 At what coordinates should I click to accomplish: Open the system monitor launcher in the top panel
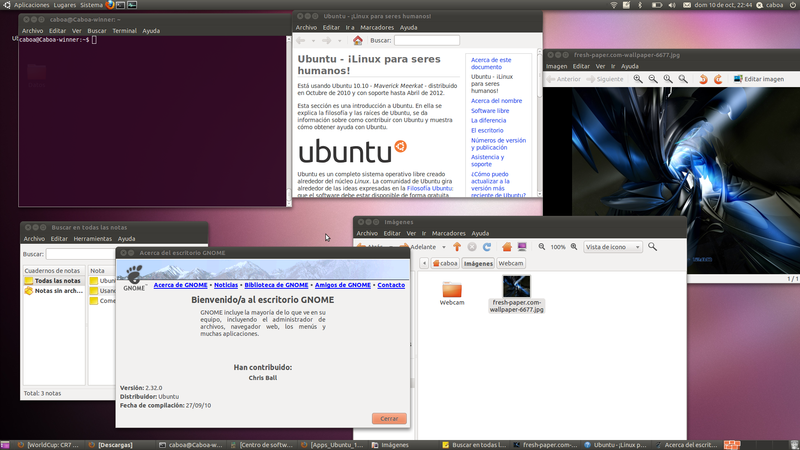coord(132,5)
